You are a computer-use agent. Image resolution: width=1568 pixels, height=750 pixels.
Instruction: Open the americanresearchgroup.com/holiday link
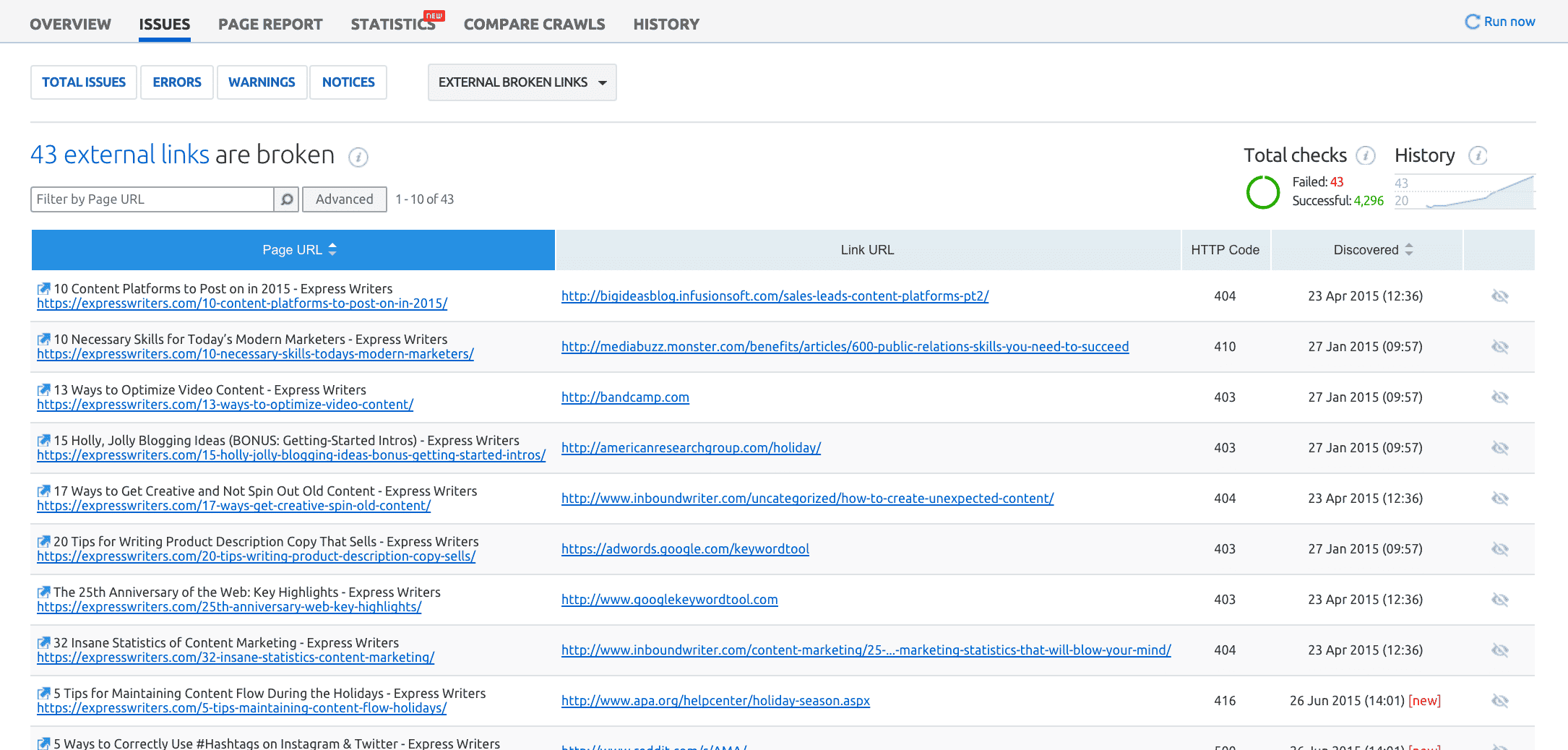[x=691, y=448]
